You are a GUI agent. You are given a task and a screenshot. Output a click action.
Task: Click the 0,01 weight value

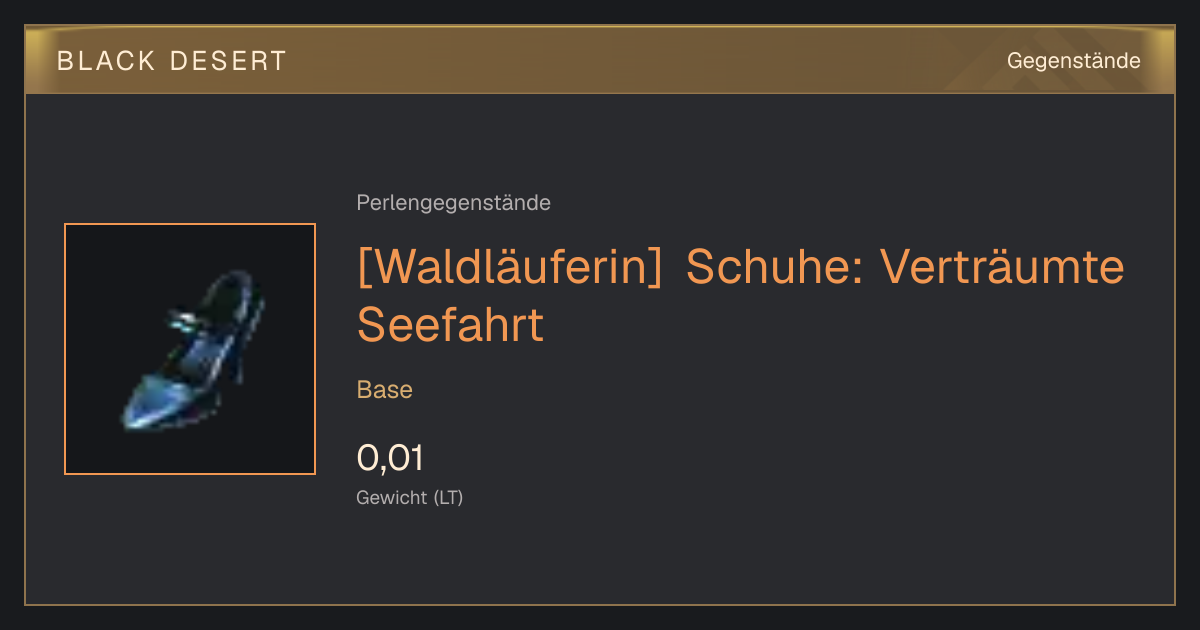tap(390, 458)
